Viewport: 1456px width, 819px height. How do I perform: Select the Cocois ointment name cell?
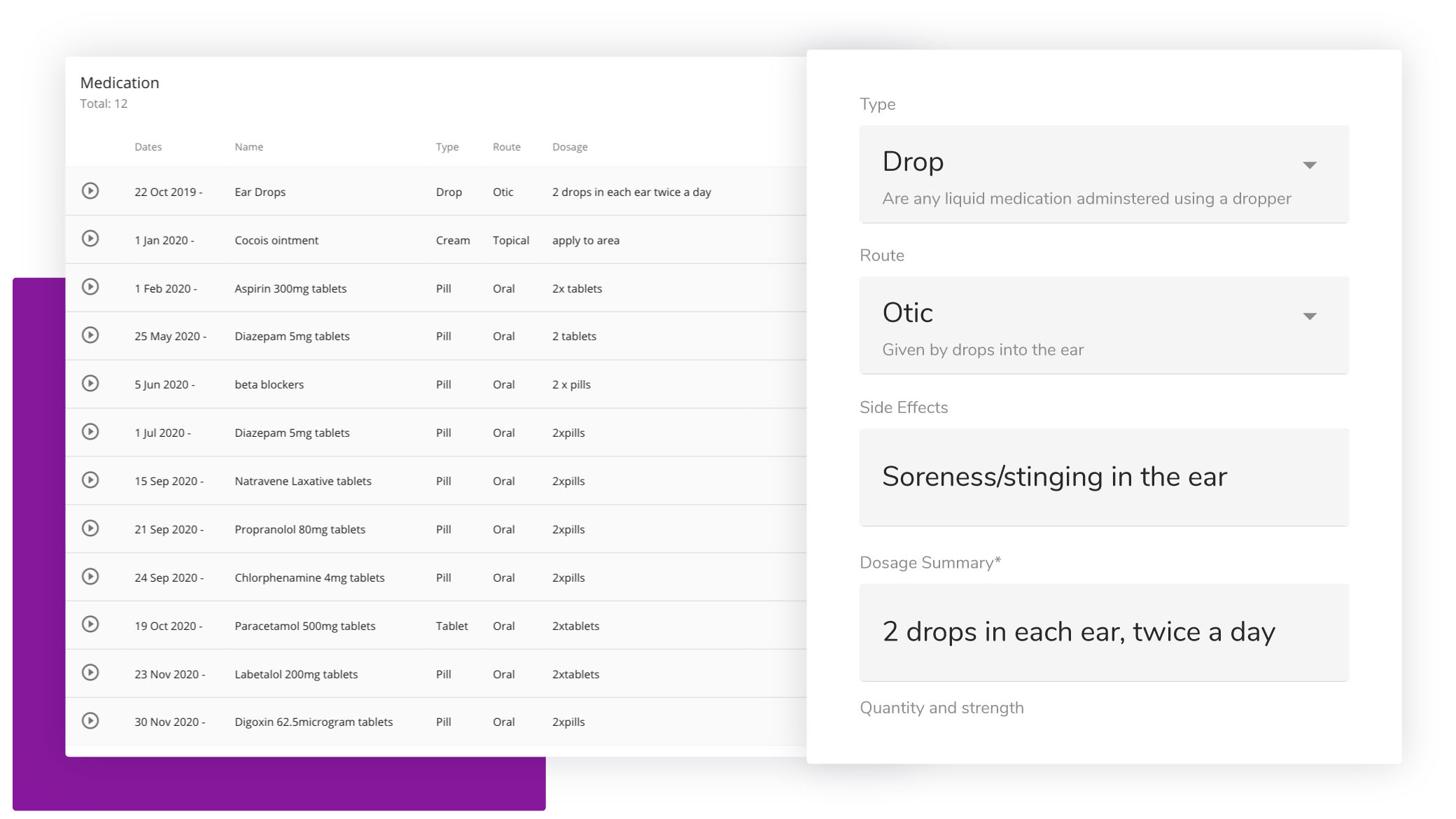[x=276, y=240]
